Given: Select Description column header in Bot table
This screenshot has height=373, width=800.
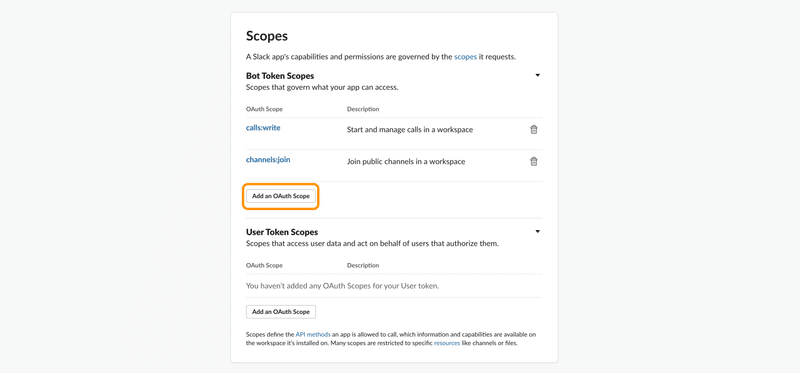Looking at the screenshot, I should [363, 109].
